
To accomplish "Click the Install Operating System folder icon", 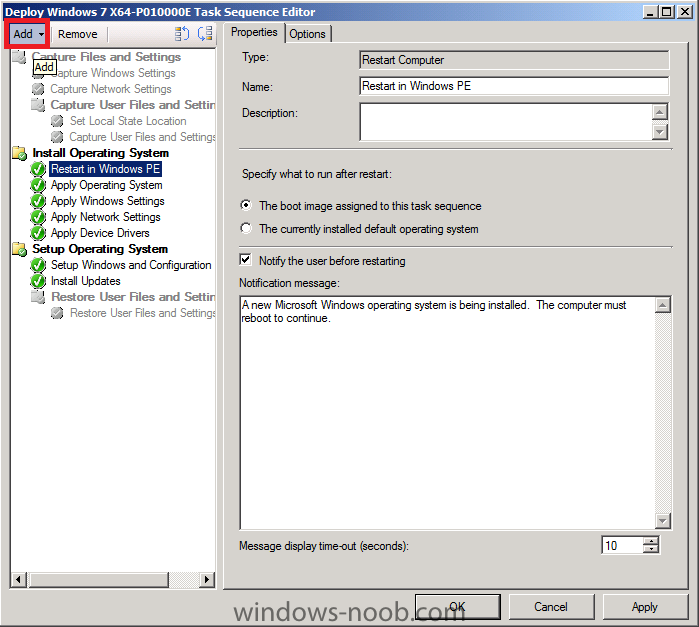I will coord(20,153).
